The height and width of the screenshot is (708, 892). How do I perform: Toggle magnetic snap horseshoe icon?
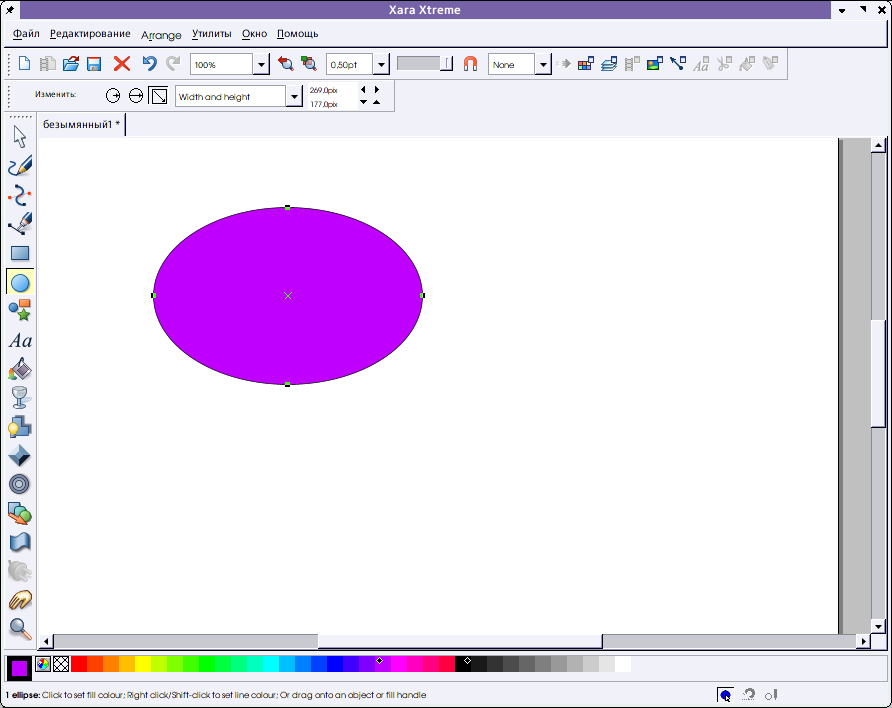click(x=470, y=64)
